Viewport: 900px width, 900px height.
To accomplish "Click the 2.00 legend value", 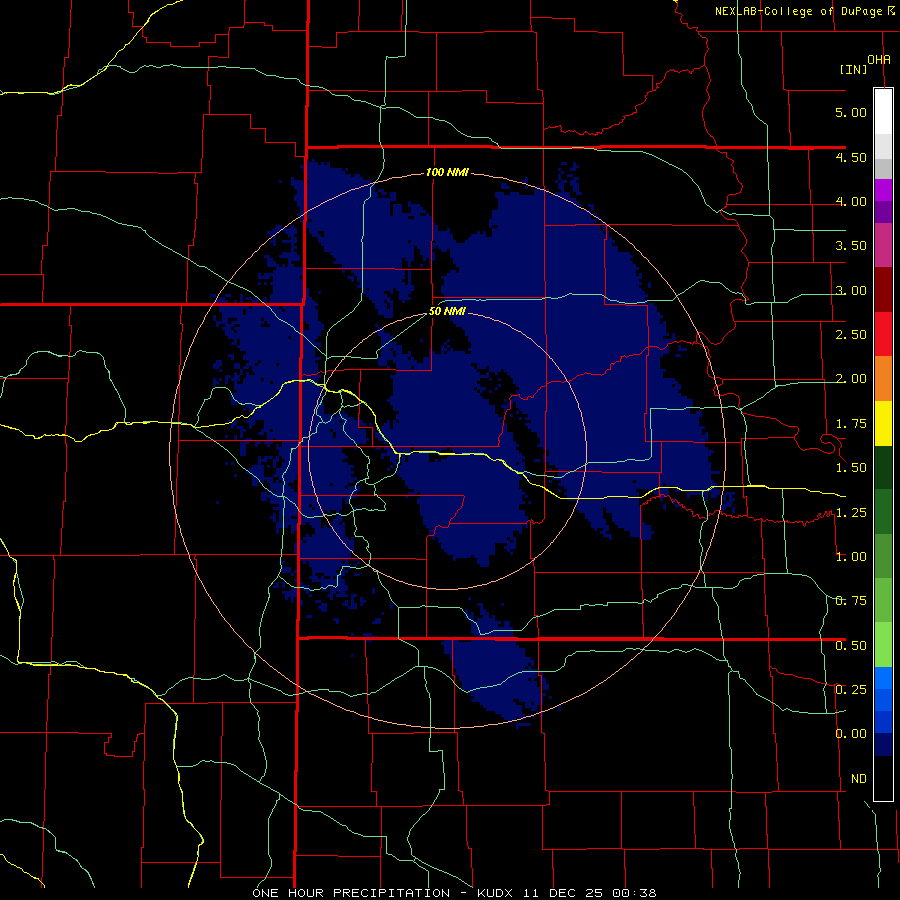I will (x=851, y=379).
